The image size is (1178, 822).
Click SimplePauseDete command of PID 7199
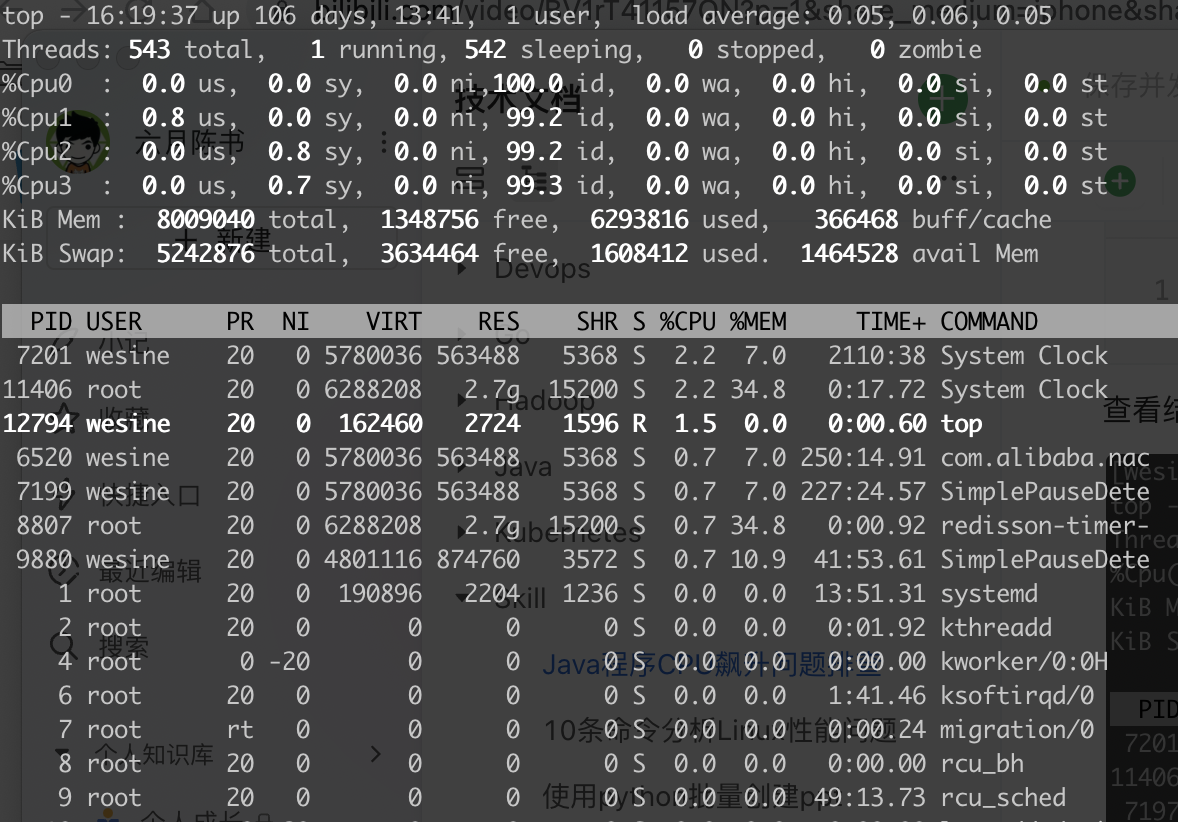[1045, 491]
